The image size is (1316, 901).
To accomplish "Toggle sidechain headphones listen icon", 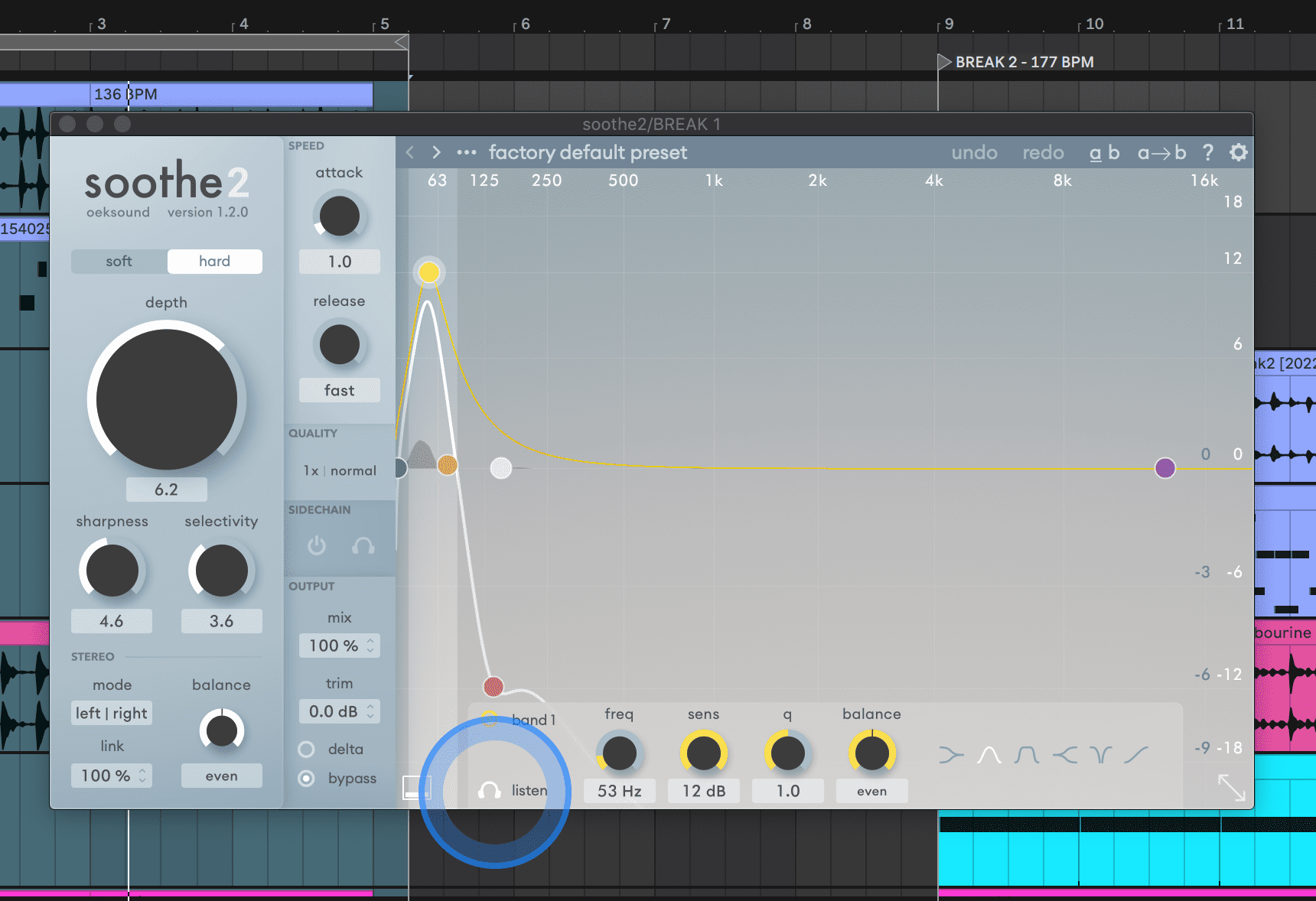I will (x=363, y=545).
